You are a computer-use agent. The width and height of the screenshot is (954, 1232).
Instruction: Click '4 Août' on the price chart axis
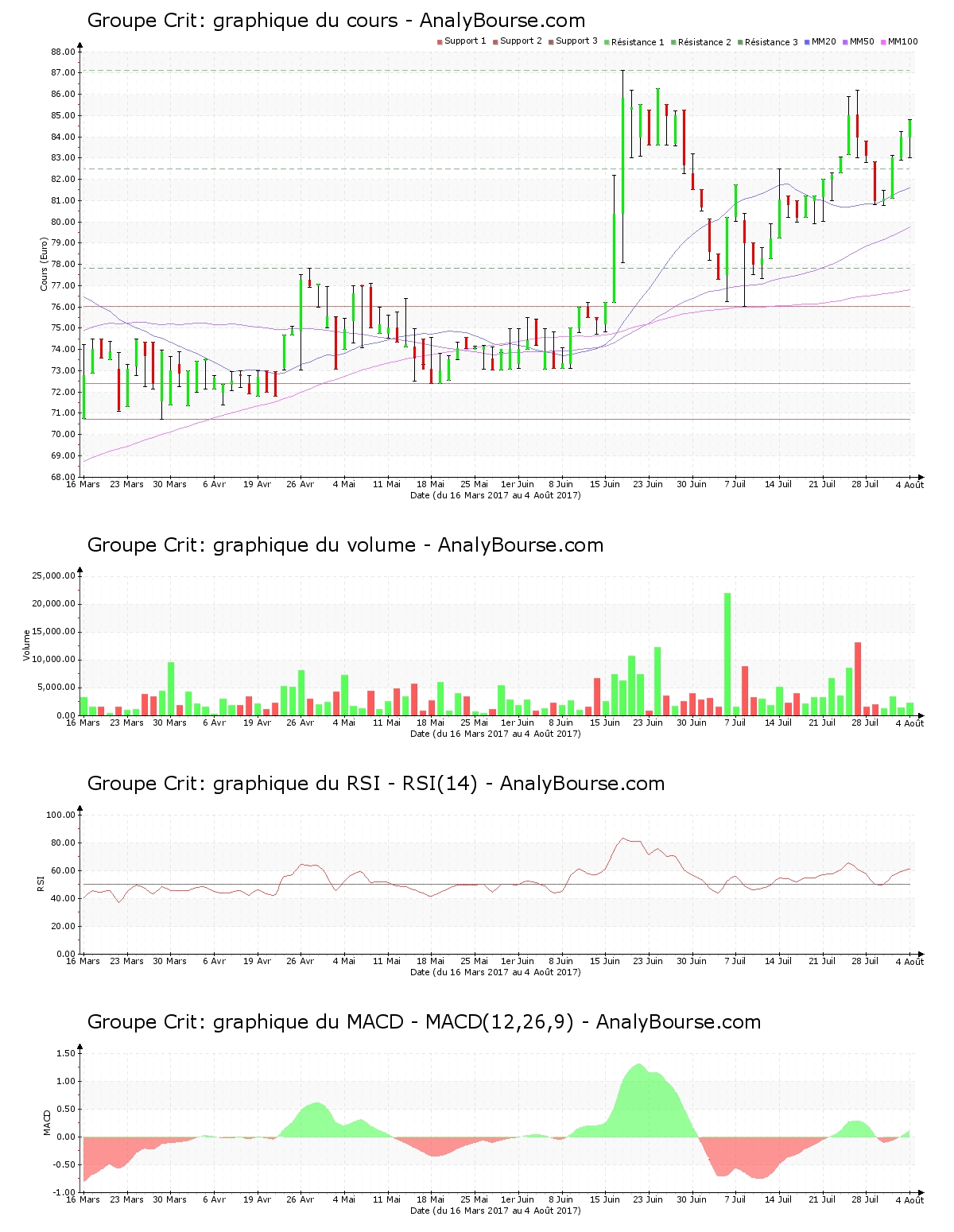pos(909,485)
